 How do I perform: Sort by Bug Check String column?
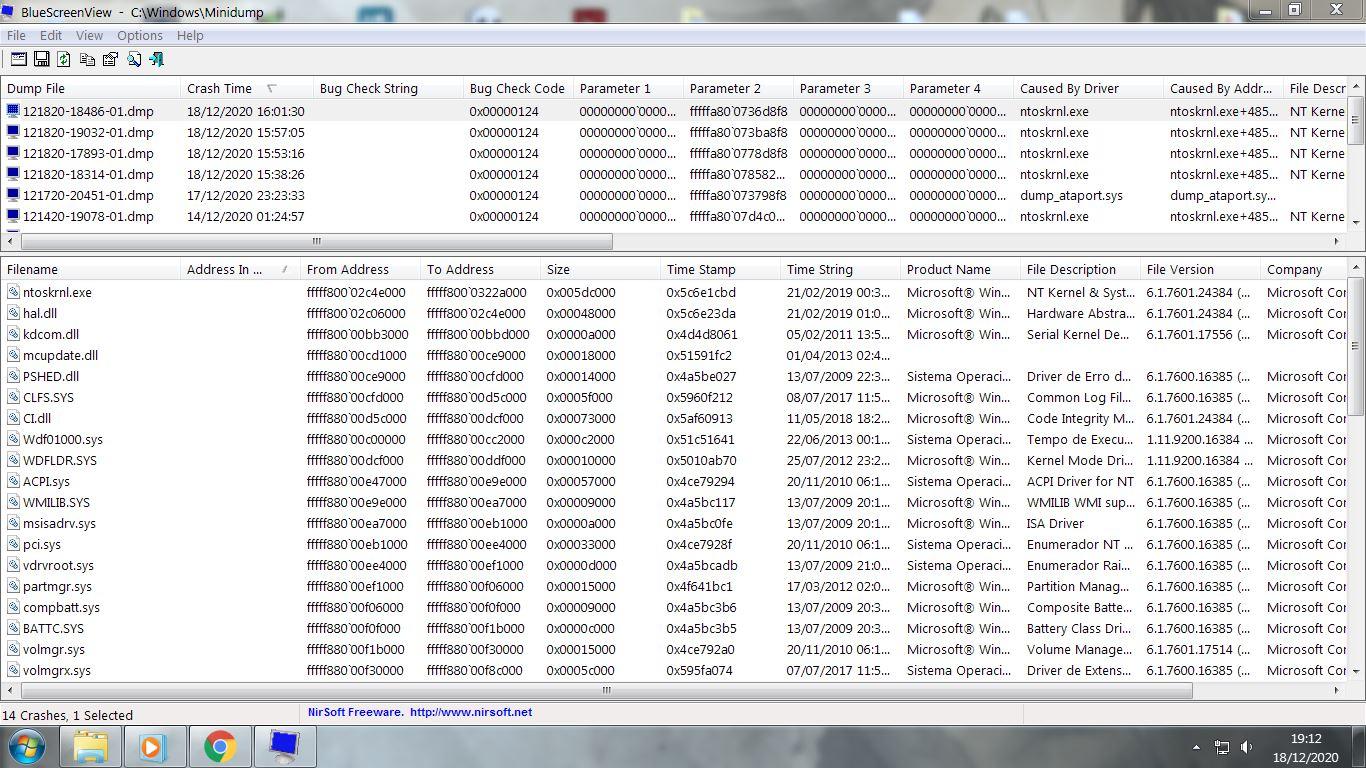[x=388, y=88]
